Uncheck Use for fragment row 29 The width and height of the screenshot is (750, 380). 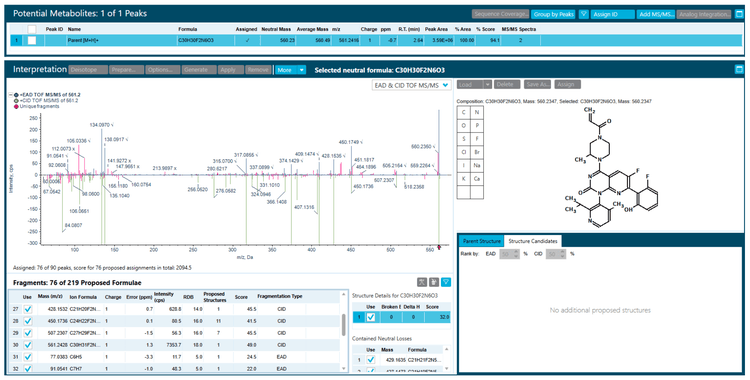click(28, 333)
